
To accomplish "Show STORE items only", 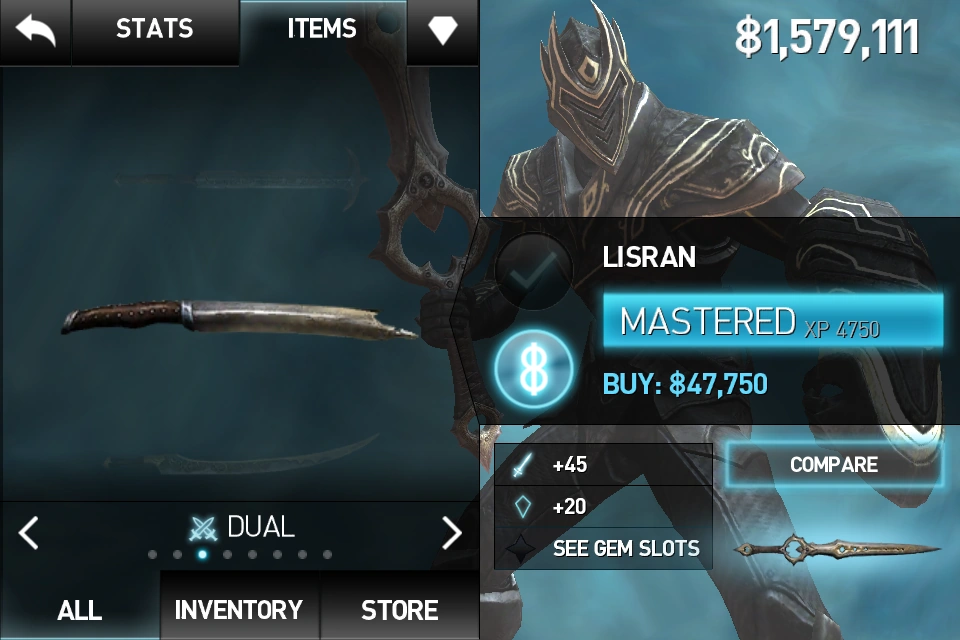I will click(x=399, y=609).
